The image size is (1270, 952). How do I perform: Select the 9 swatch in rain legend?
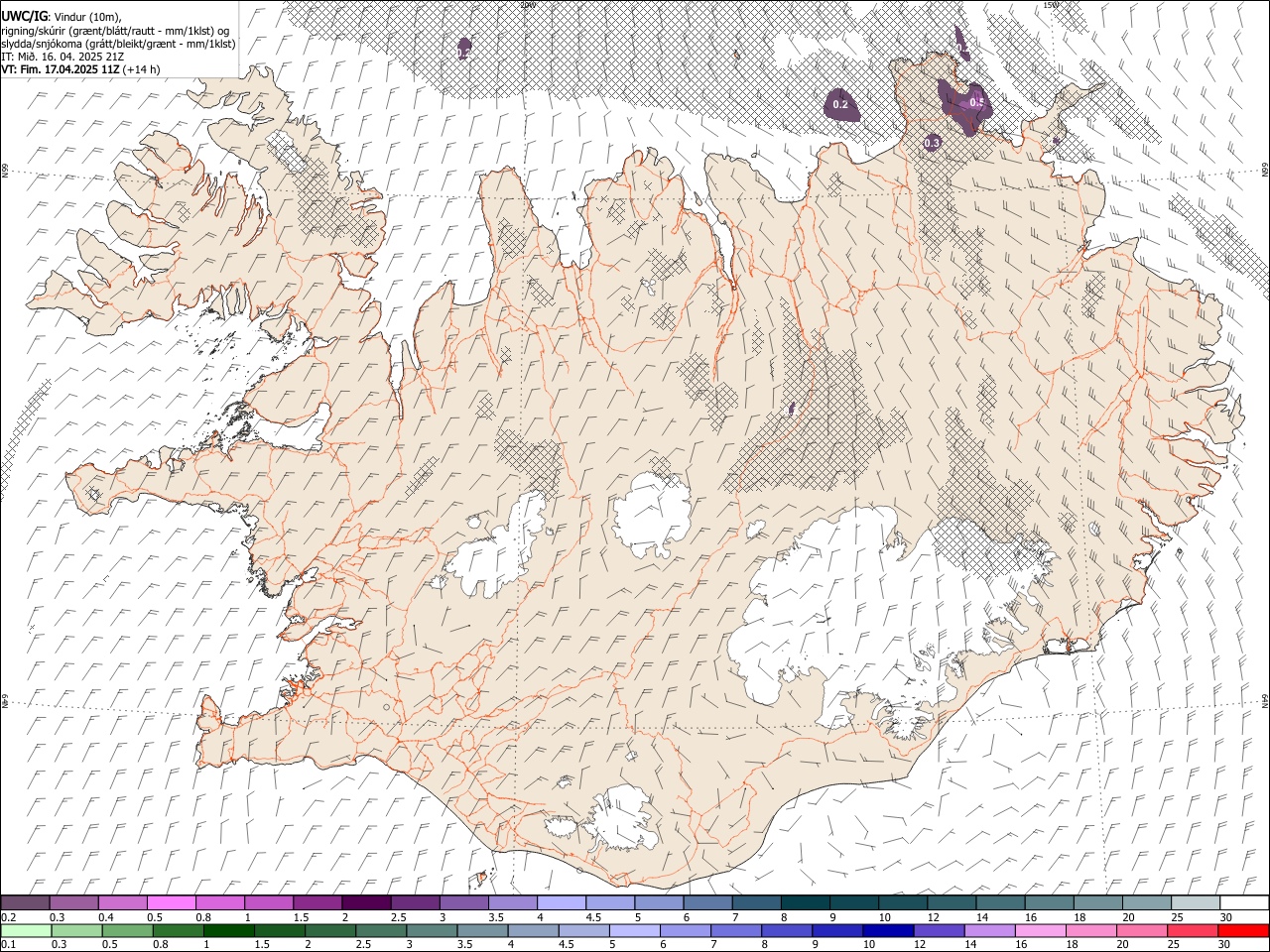(837, 931)
